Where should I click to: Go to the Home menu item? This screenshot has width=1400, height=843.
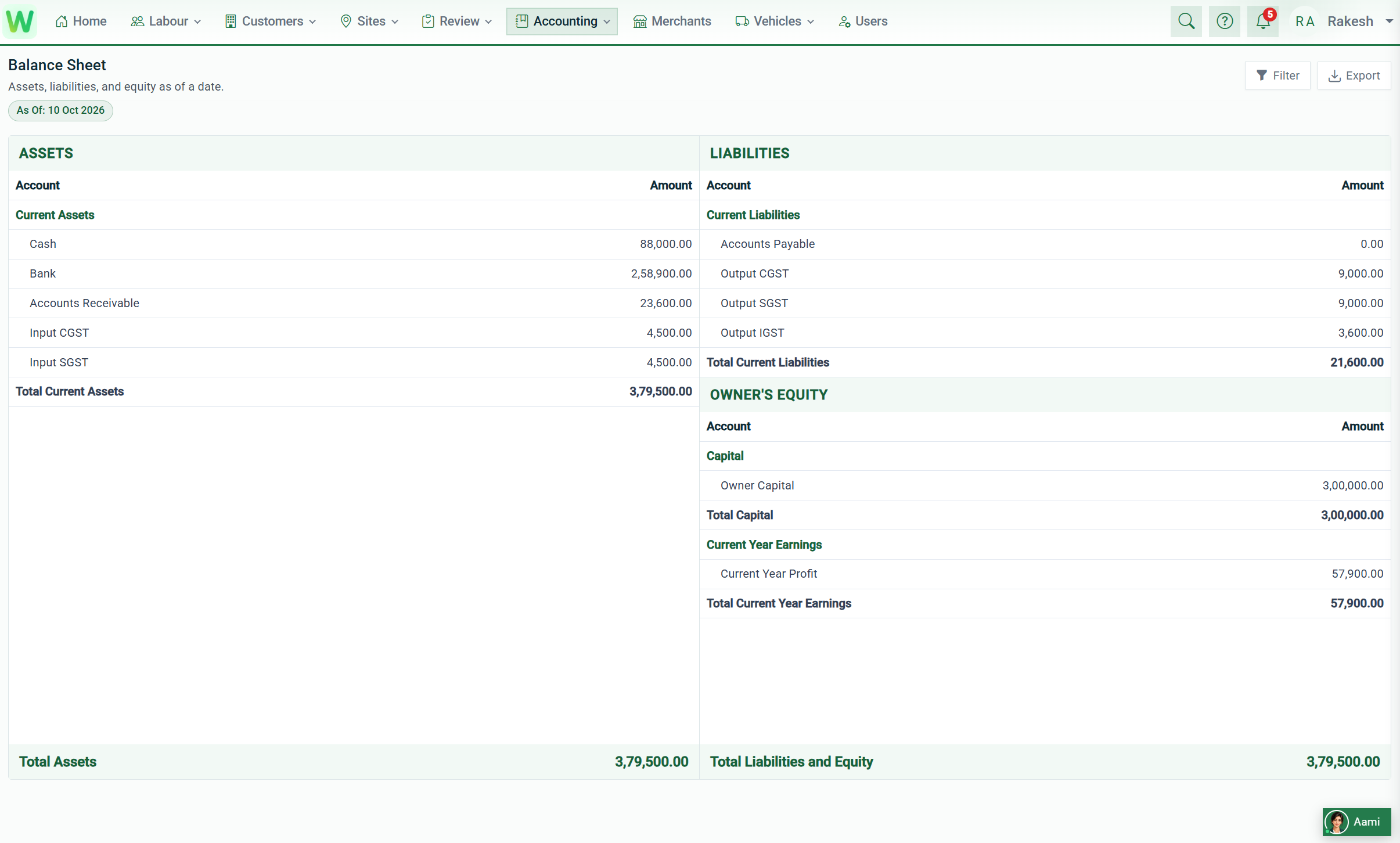pos(81,21)
